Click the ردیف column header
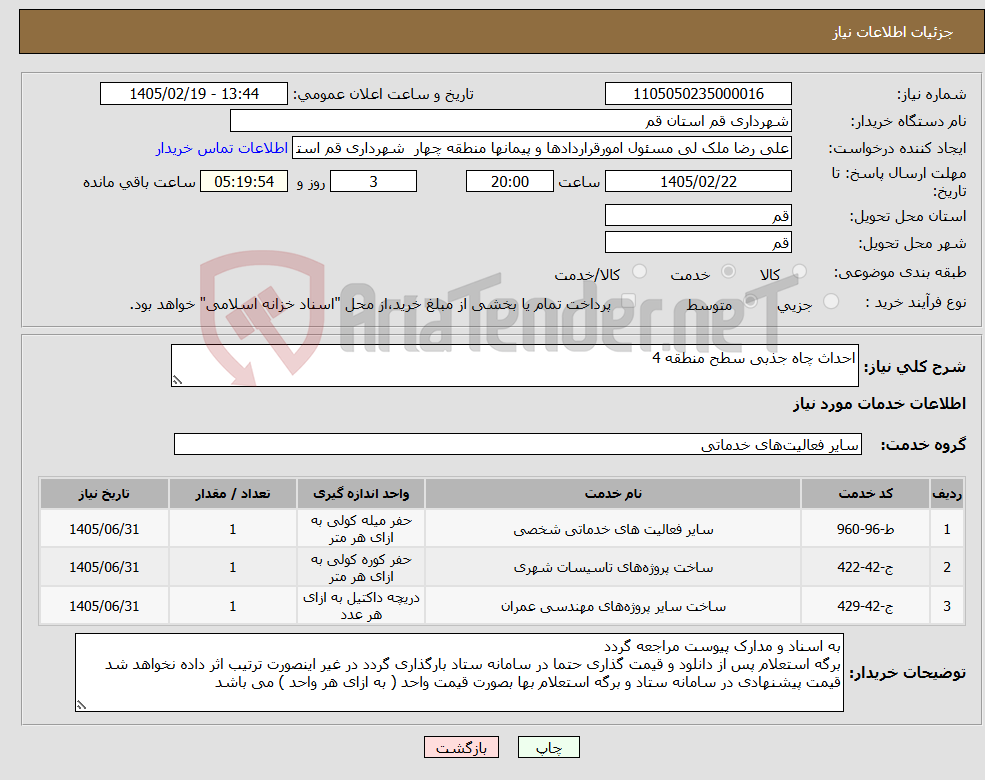This screenshot has width=985, height=780. (947, 494)
